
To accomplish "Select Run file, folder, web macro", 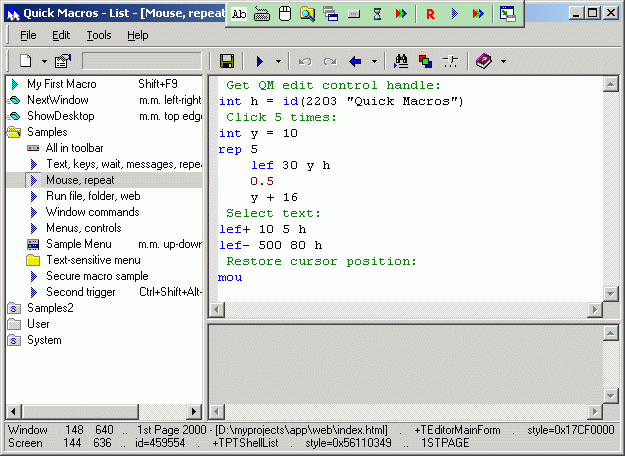I will [x=93, y=196].
